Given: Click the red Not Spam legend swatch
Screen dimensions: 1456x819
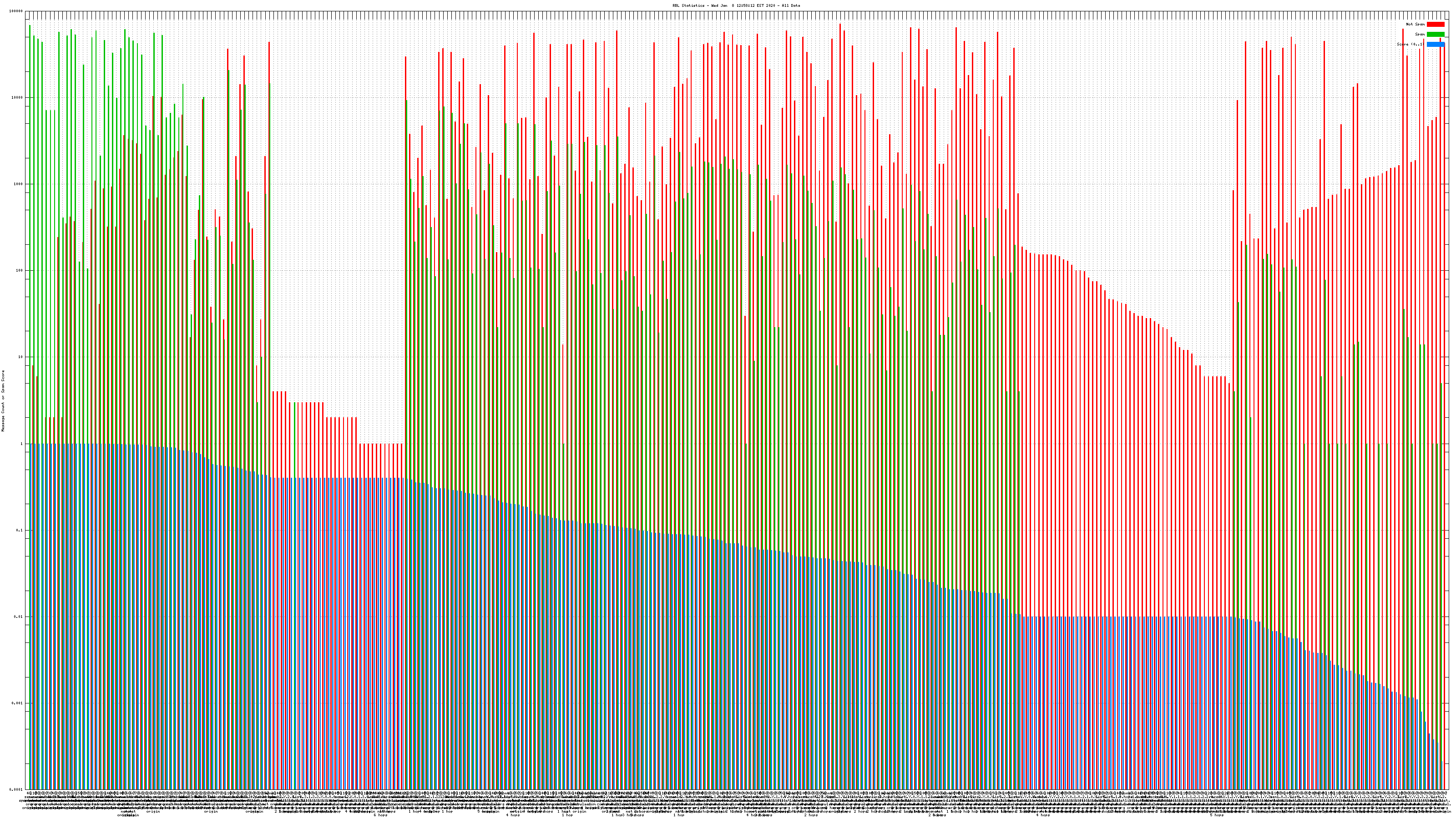Looking at the screenshot, I should [1435, 24].
